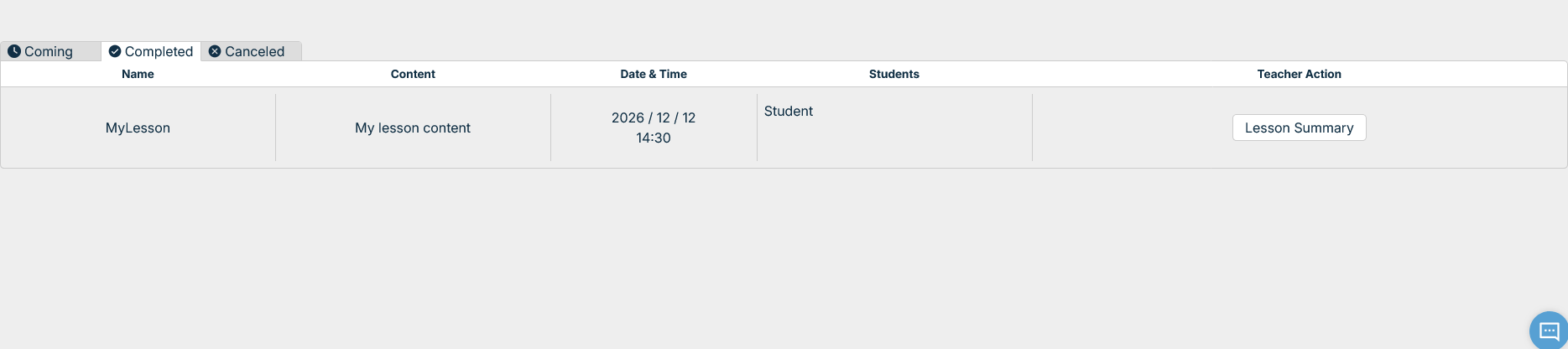The height and width of the screenshot is (349, 1568).
Task: Select the MyLesson name cell
Action: point(138,128)
